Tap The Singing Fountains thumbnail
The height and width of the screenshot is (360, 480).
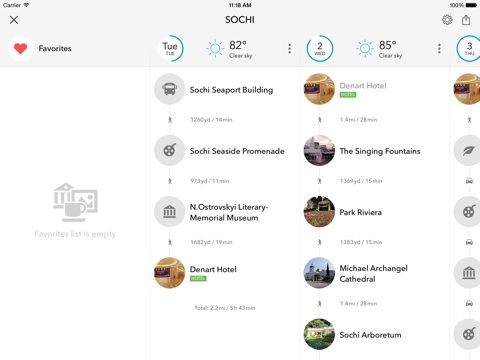click(x=319, y=150)
